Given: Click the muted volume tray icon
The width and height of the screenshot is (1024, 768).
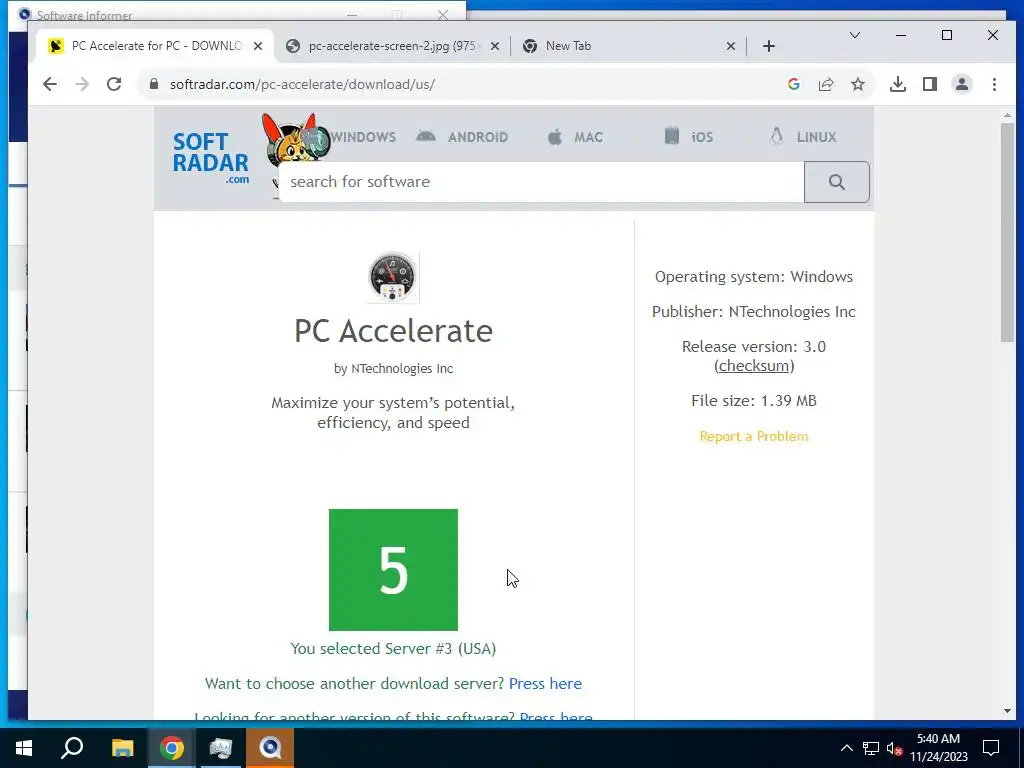Looking at the screenshot, I should point(894,748).
